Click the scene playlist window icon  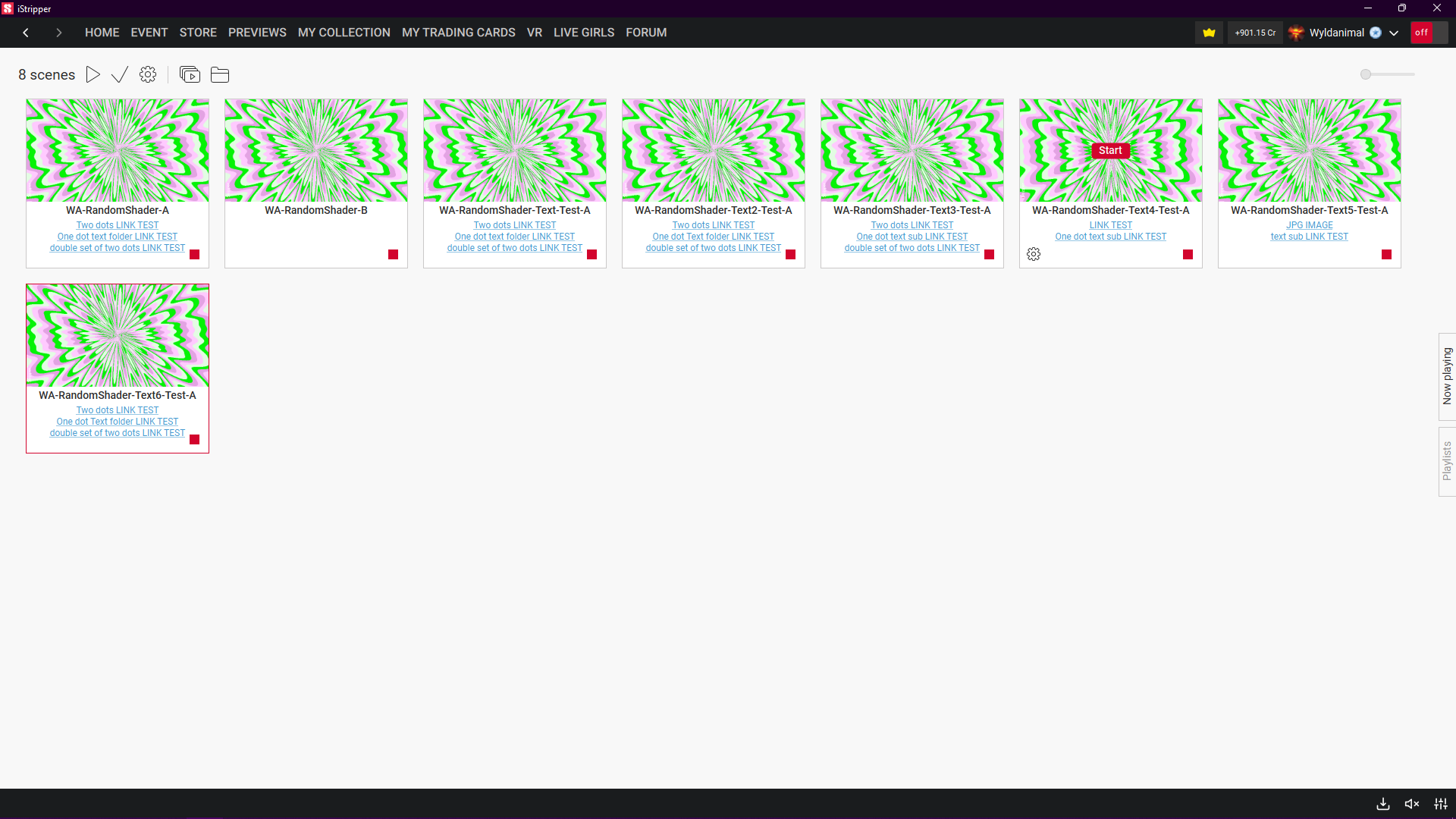190,74
